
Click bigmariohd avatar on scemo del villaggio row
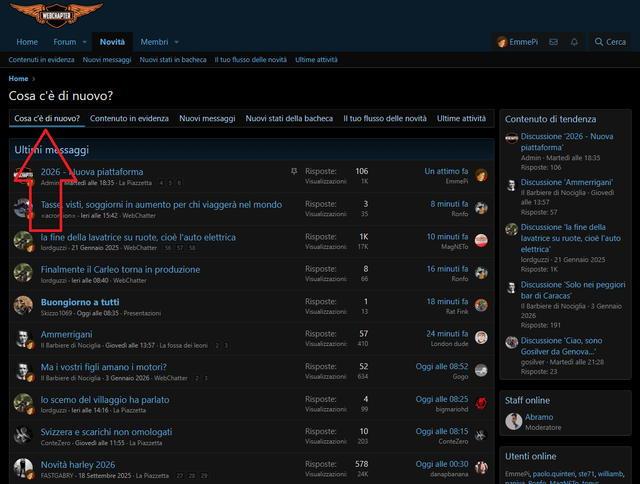pyautogui.click(x=481, y=403)
